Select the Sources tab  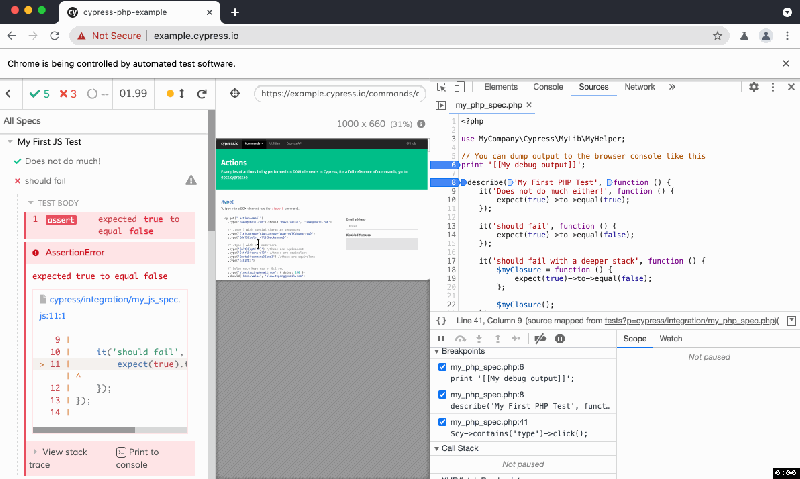tap(593, 87)
